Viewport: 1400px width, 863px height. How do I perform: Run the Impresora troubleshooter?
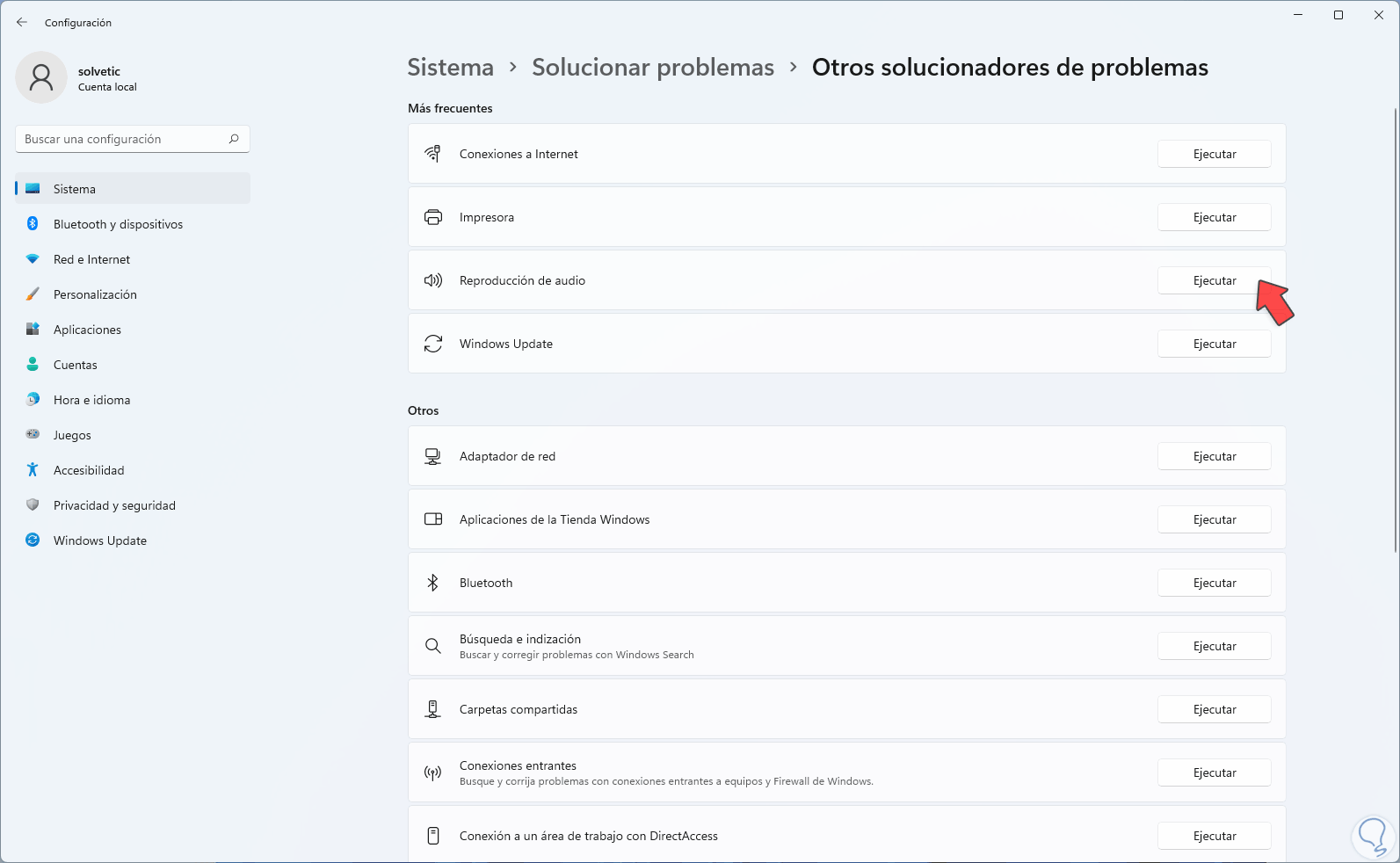pyautogui.click(x=1214, y=217)
